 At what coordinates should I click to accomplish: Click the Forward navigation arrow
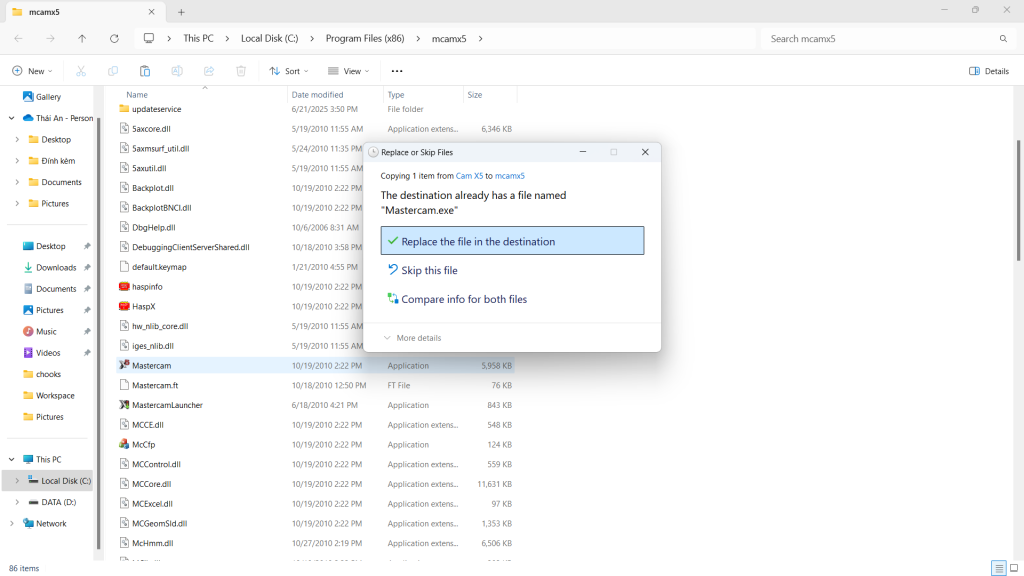click(50, 39)
